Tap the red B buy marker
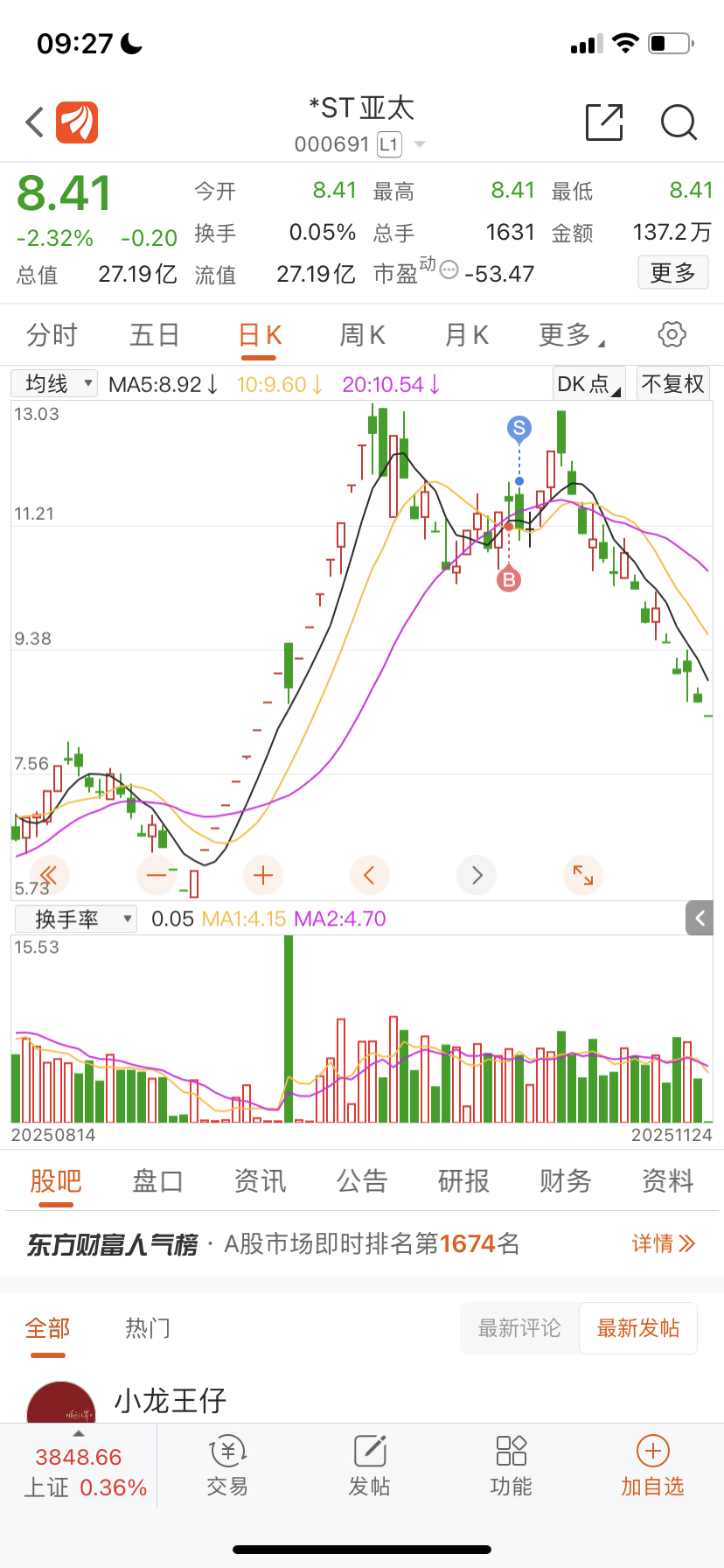Screen dimensions: 724x1568 click(509, 579)
